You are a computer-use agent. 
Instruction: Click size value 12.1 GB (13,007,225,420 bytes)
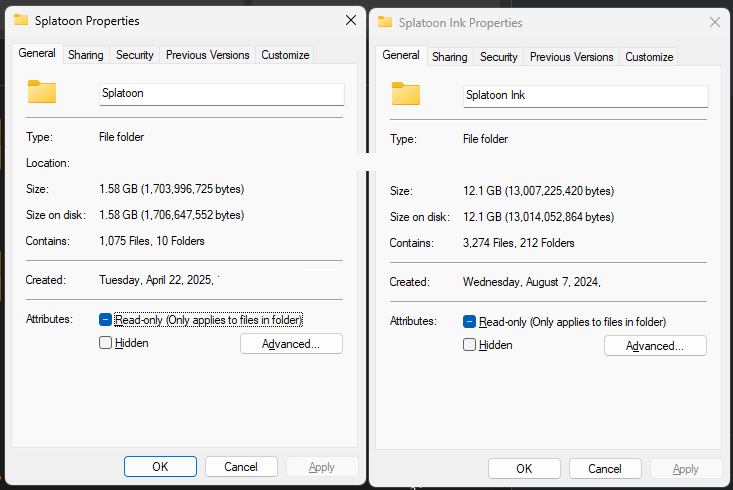[539, 191]
